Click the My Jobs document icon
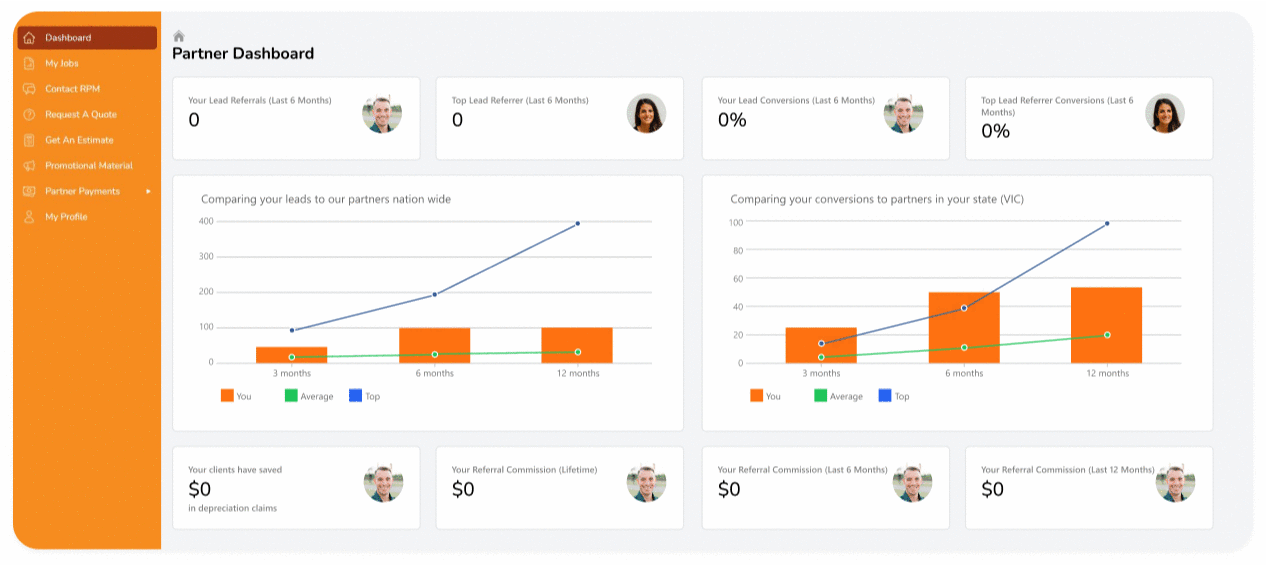1266x566 pixels. 29,64
